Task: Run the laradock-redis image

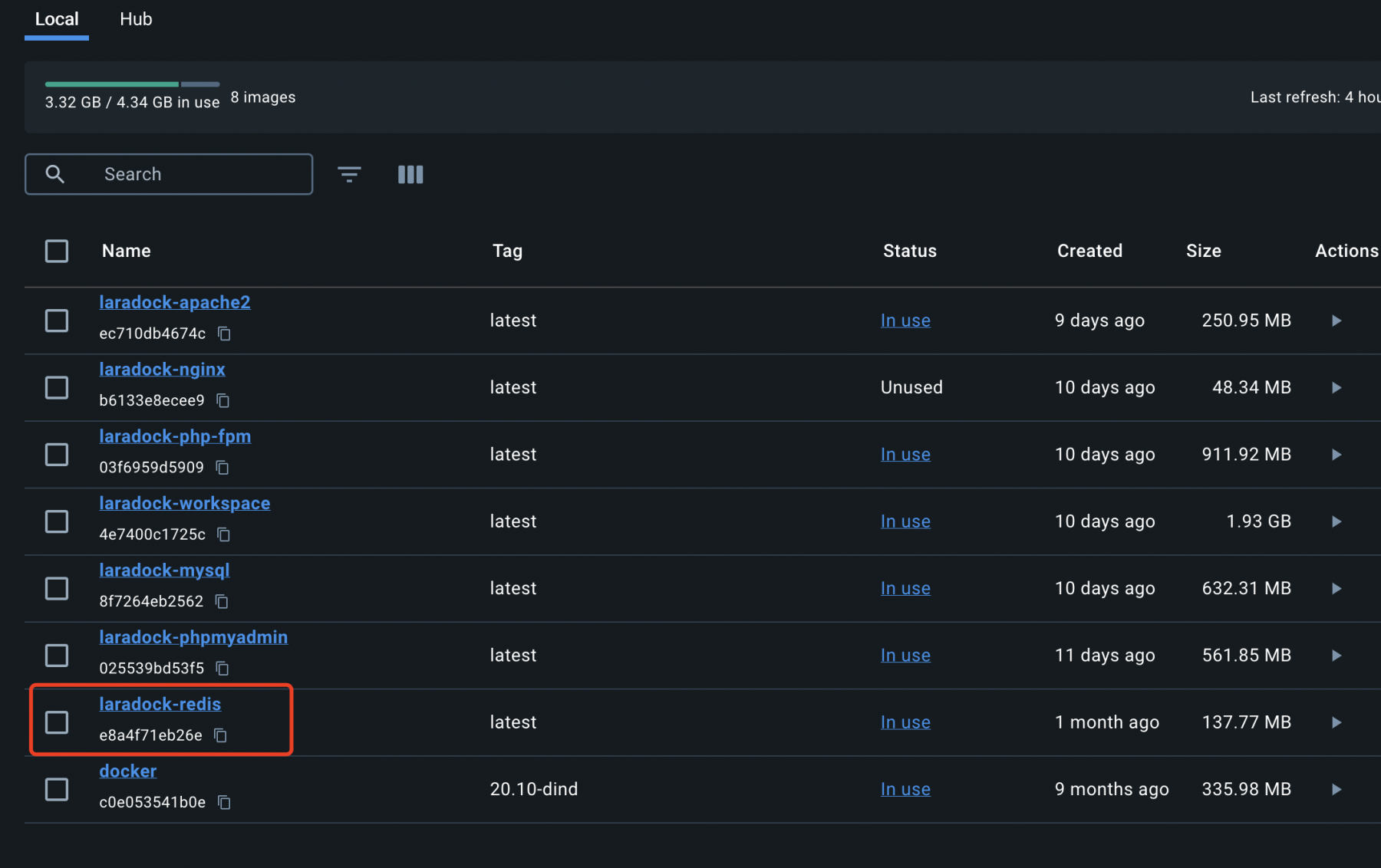Action: pyautogui.click(x=1337, y=722)
